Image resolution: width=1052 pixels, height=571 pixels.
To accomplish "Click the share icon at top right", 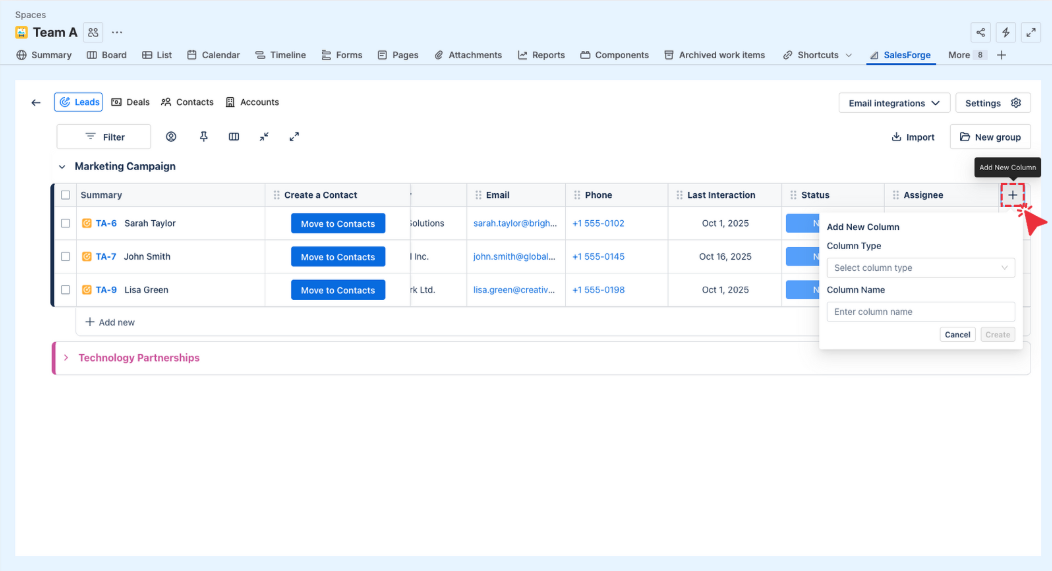I will 981,33.
